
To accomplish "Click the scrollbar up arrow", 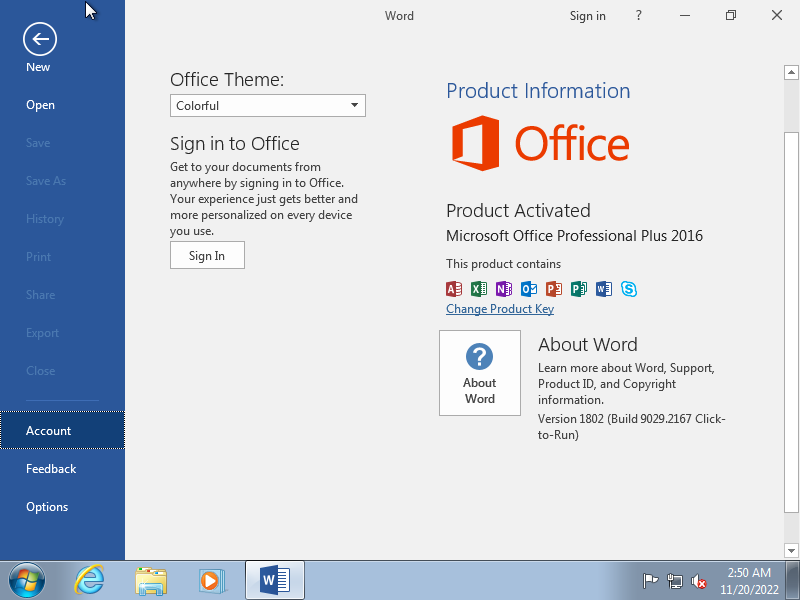I will (791, 72).
